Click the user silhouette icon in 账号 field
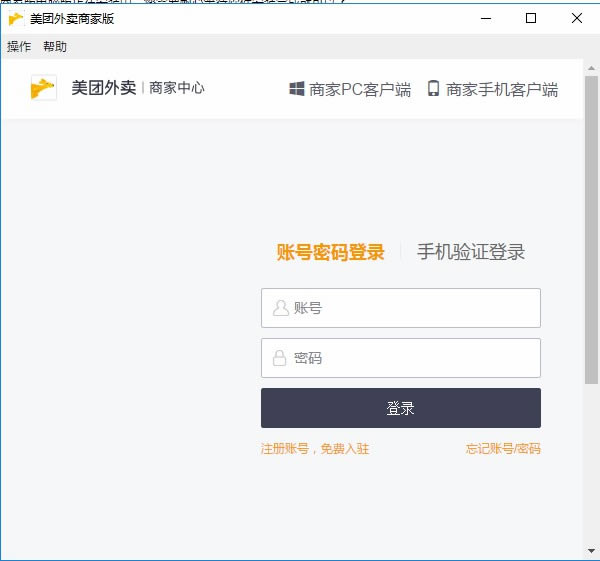Viewport: 600px width, 561px height. coord(281,308)
